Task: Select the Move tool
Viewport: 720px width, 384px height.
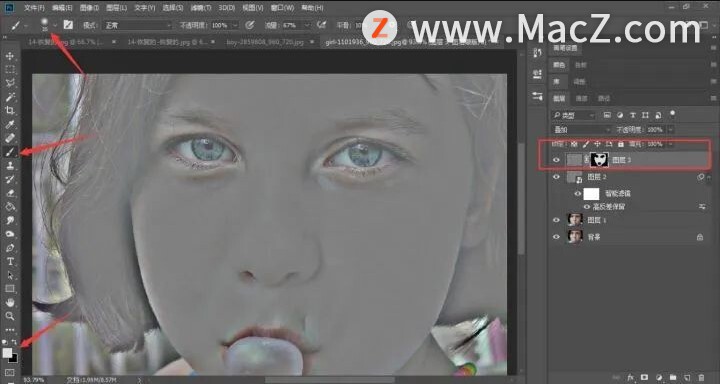Action: pos(10,56)
